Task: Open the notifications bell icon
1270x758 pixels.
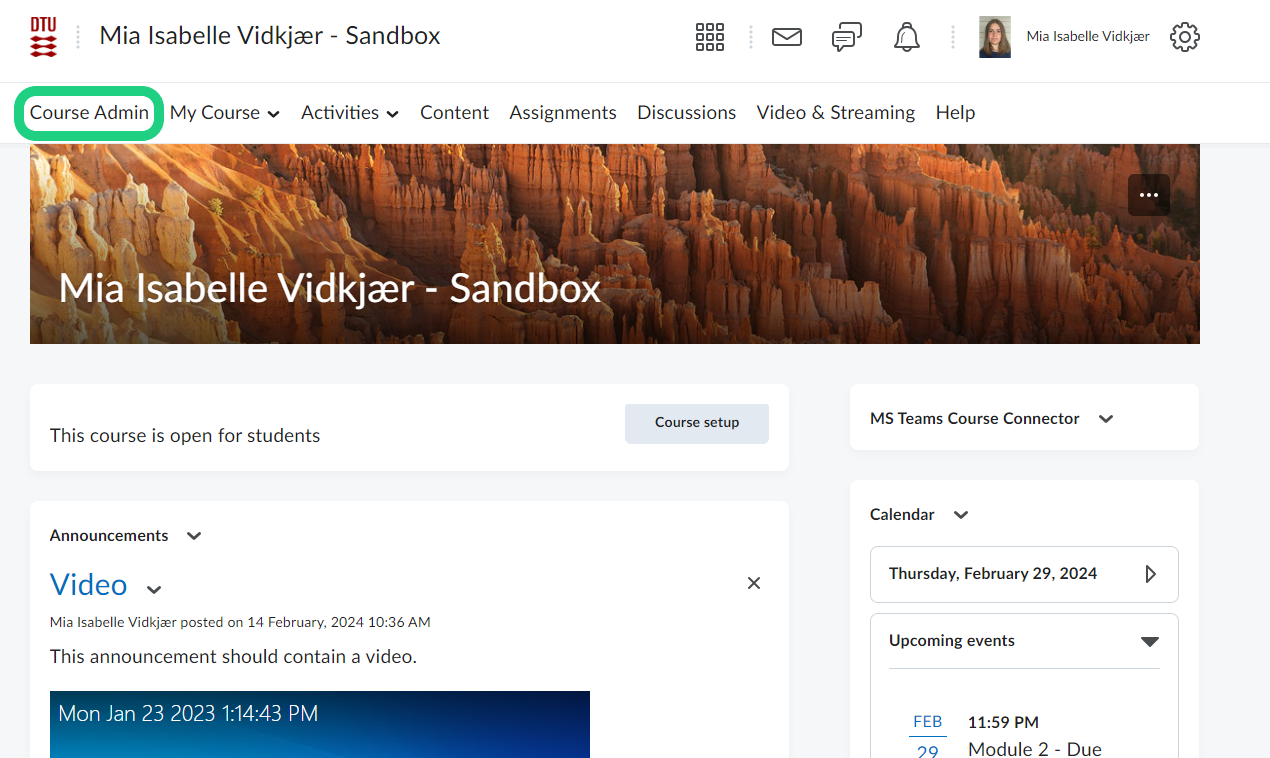Action: point(907,37)
